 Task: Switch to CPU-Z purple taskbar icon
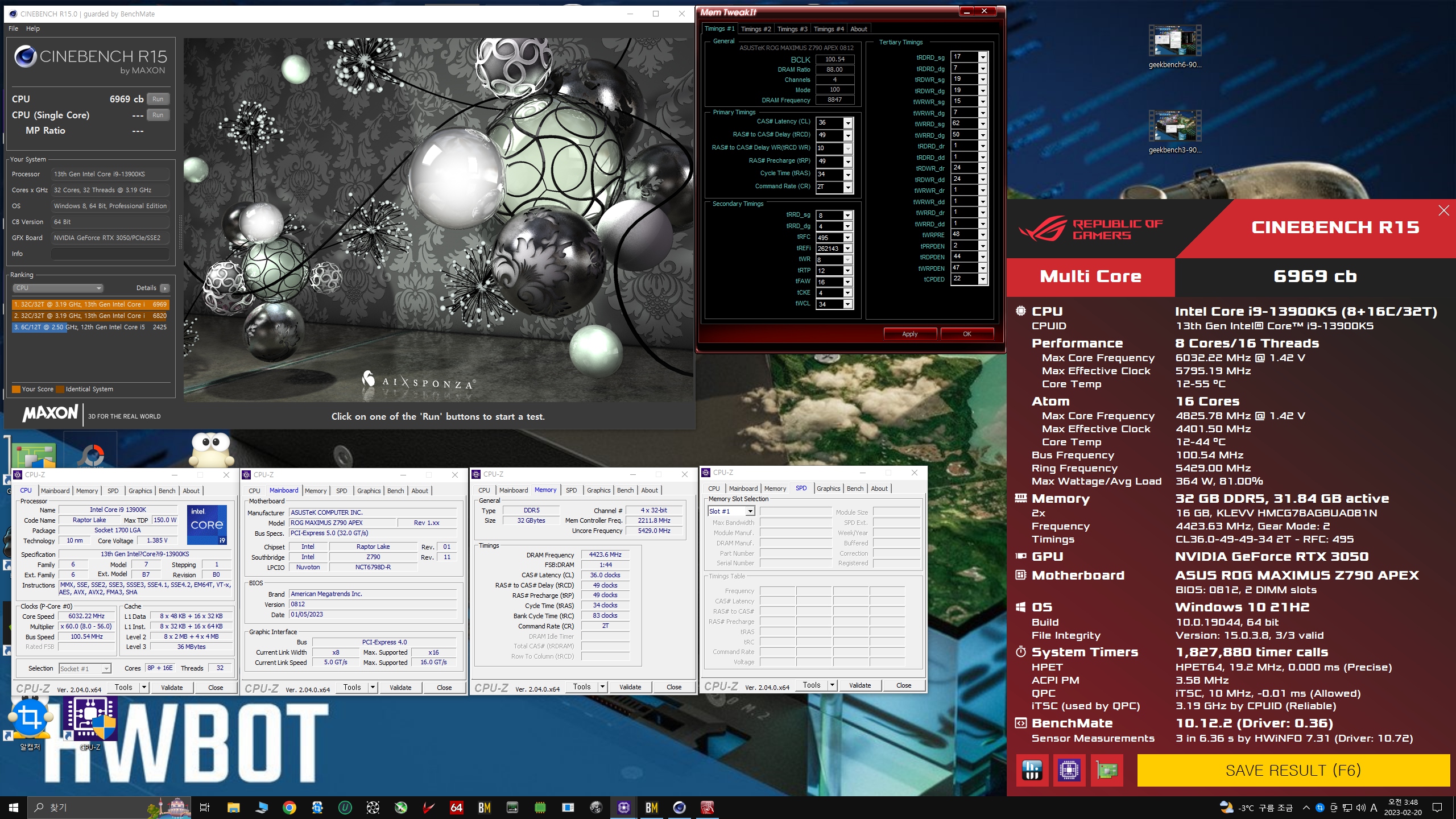(624, 808)
